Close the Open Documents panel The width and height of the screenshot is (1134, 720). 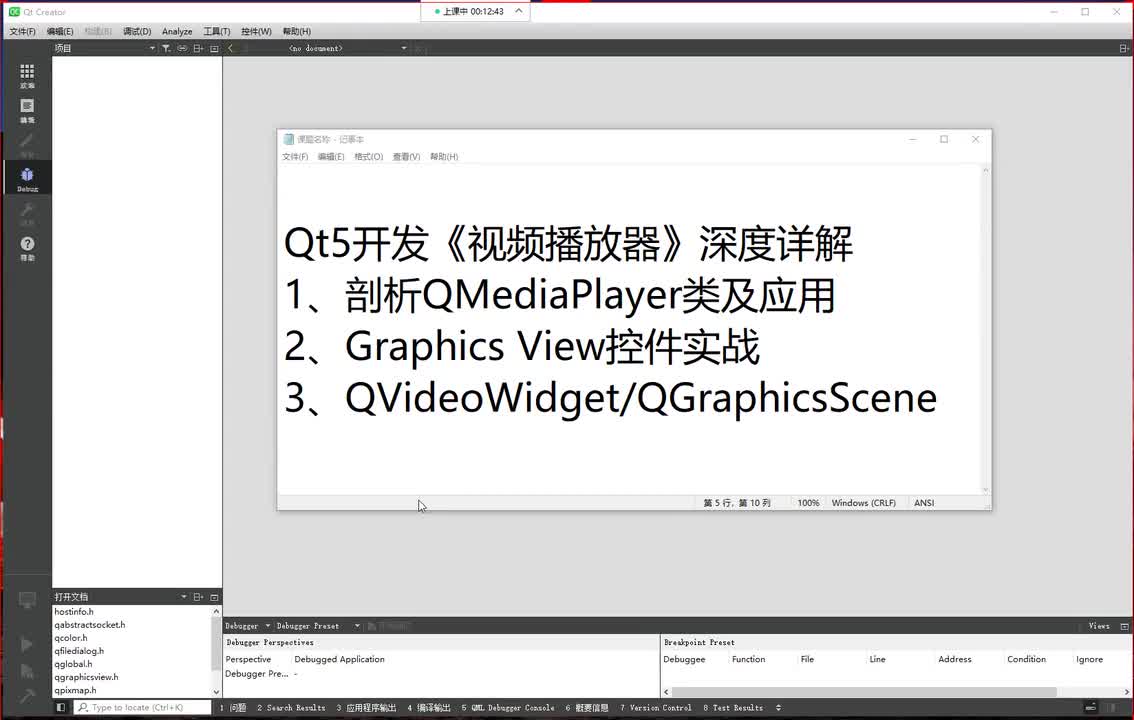point(214,597)
